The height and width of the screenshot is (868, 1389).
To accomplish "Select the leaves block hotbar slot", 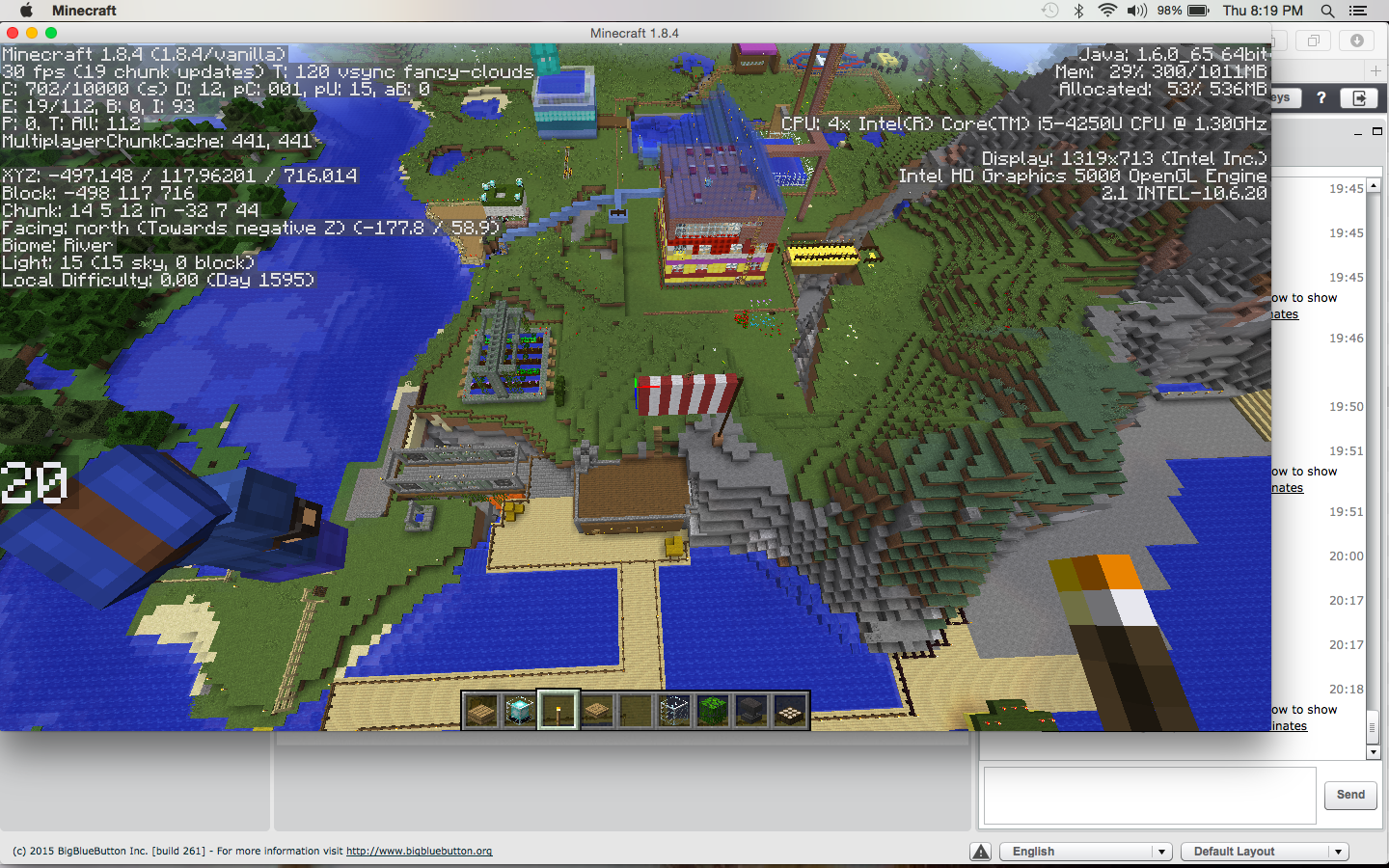I will (713, 711).
